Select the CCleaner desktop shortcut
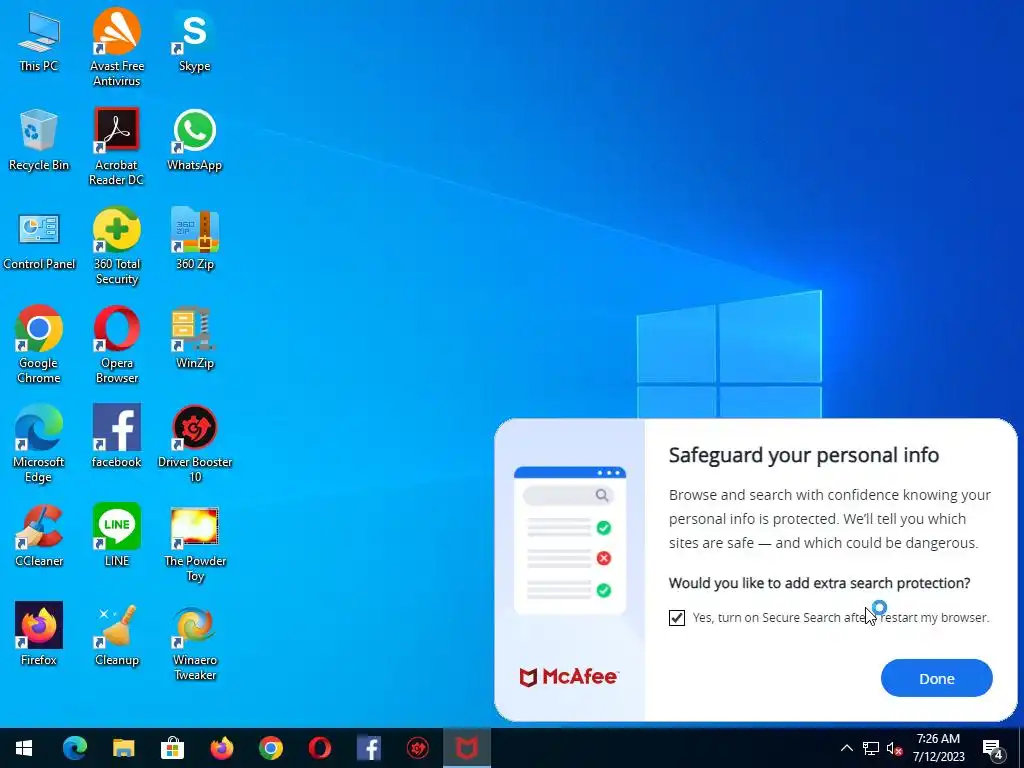 pos(39,536)
